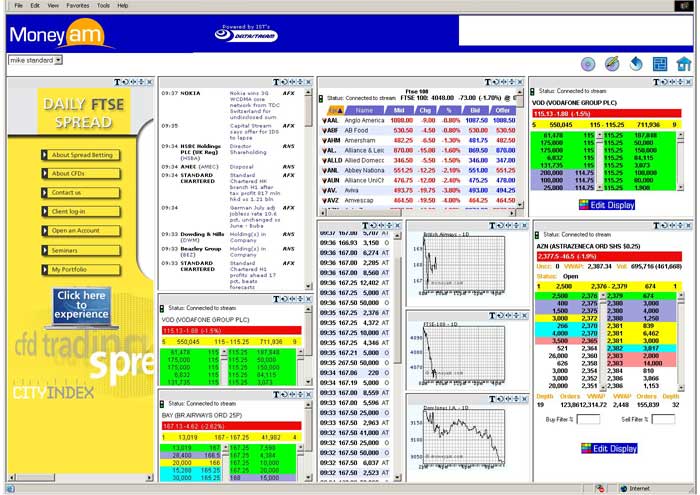Open the Favorites menu
Screen dimensions: 700x495
coord(78,5)
